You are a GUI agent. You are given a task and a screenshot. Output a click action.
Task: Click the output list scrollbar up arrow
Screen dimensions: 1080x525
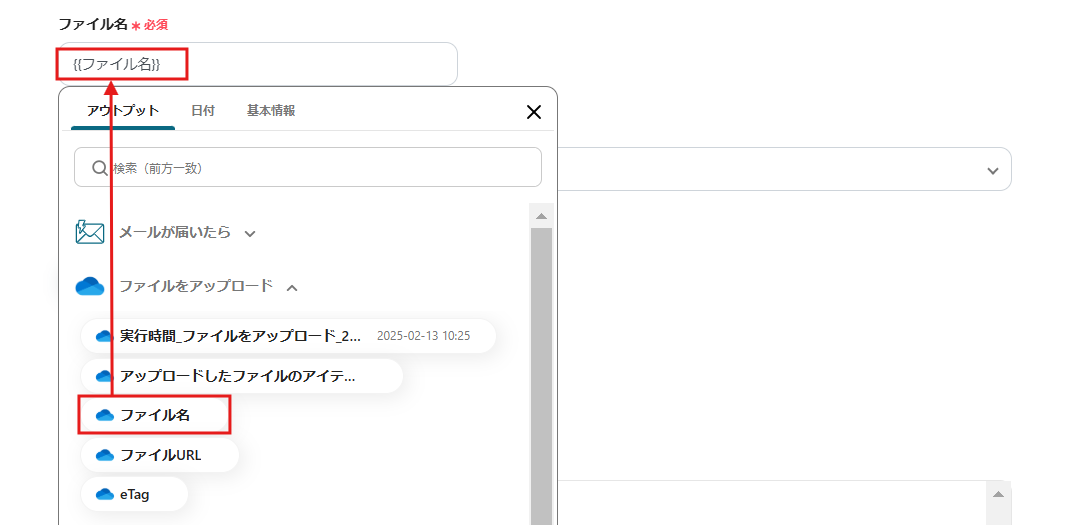click(541, 216)
